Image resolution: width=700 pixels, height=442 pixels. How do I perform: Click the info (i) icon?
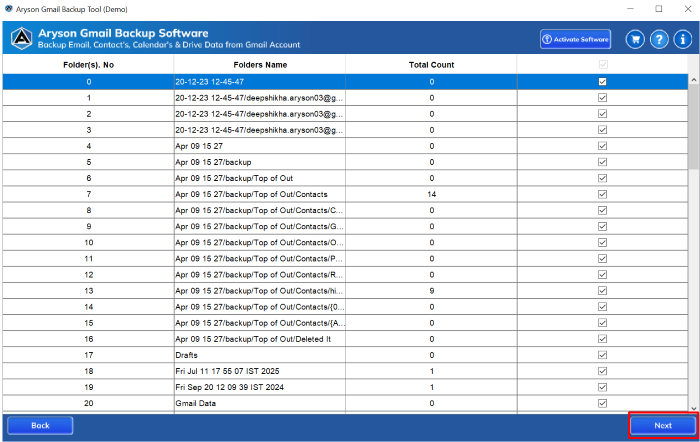(682, 39)
